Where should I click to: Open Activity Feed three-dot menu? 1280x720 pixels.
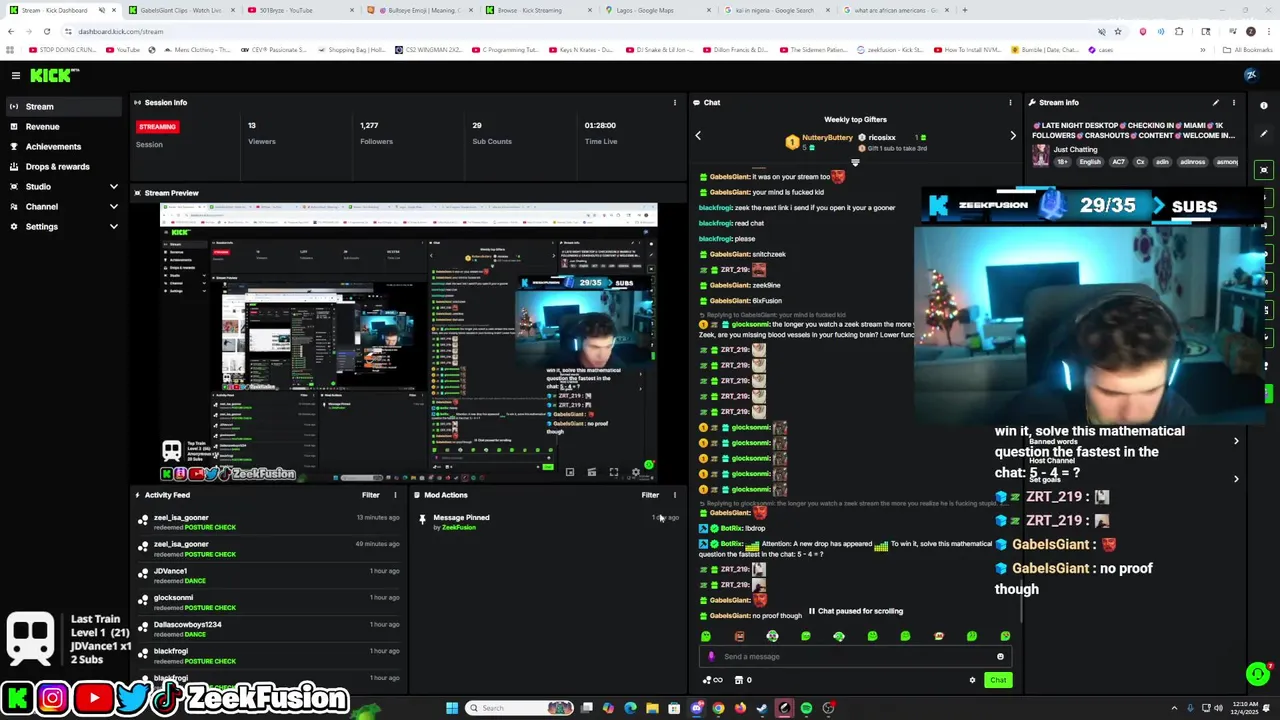coord(395,495)
